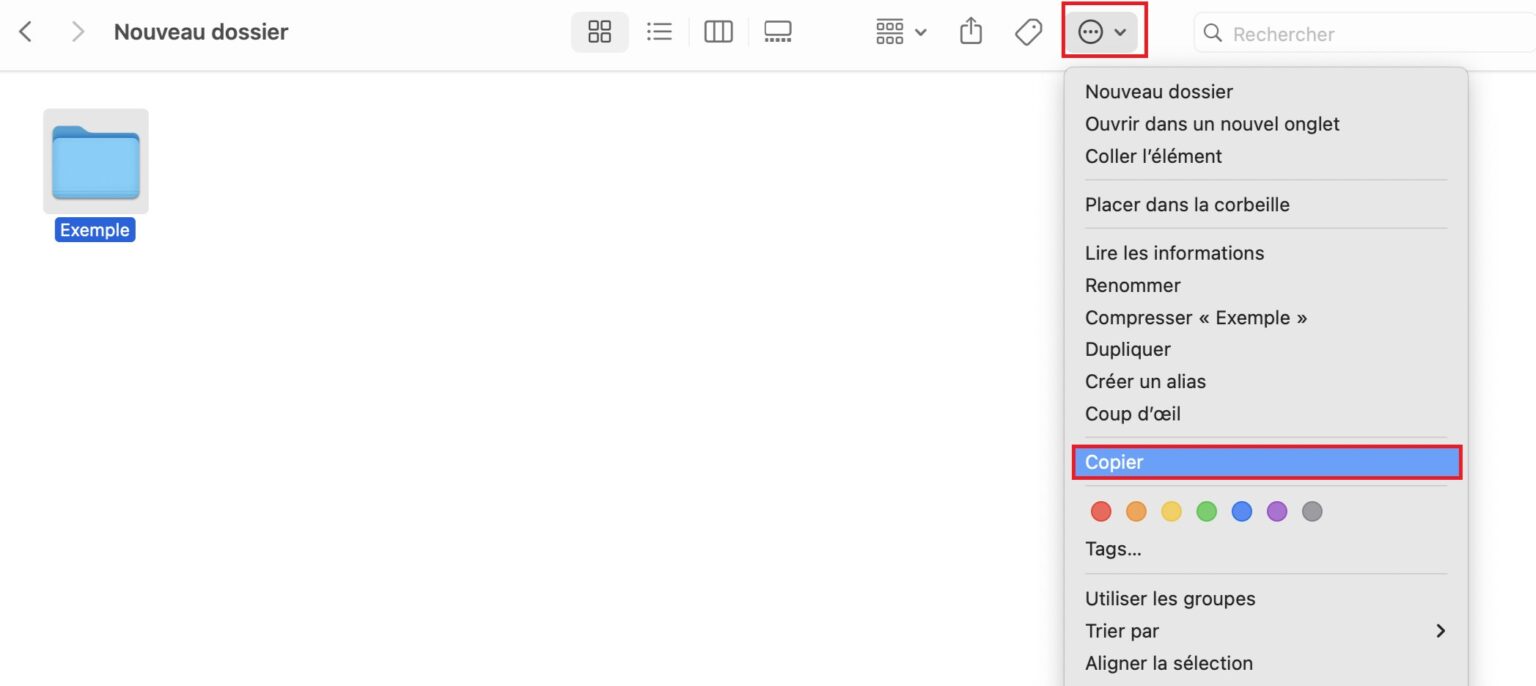1536x686 pixels.
Task: Open 'Tags…' from the menu
Action: [x=1113, y=548]
